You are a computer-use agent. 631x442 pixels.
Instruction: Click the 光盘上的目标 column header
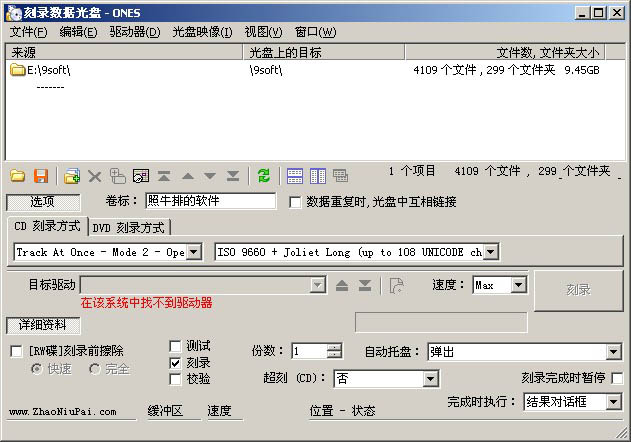tap(324, 52)
